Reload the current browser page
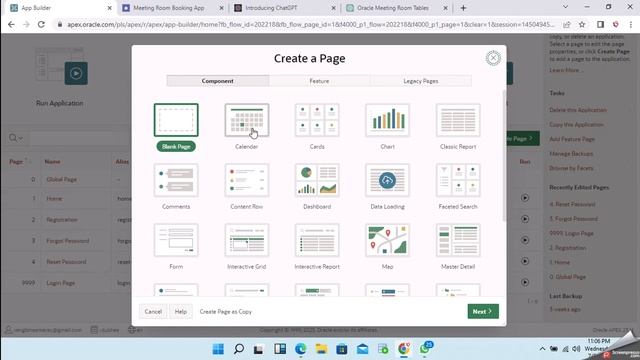 (x=41, y=24)
